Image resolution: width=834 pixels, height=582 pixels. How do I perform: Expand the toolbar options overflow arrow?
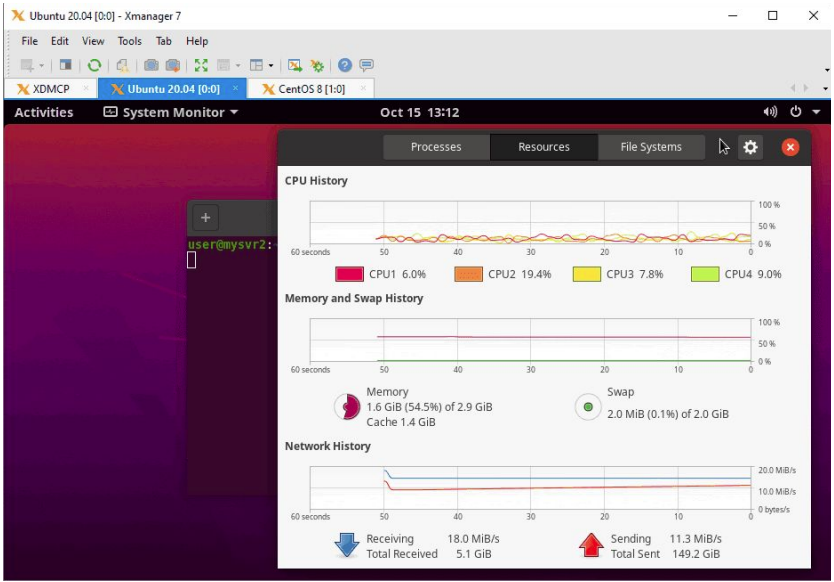[827, 70]
